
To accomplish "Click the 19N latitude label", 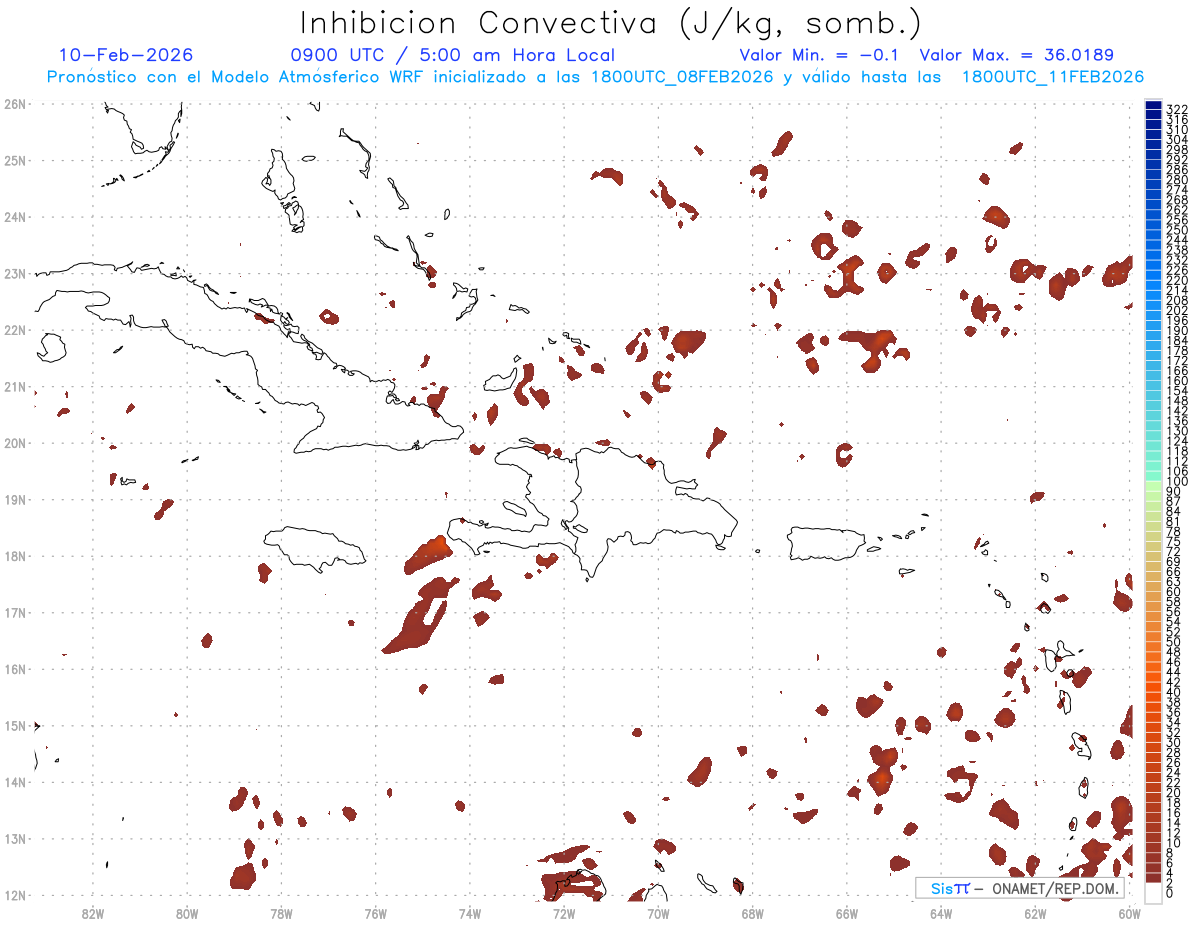I will click(15, 499).
